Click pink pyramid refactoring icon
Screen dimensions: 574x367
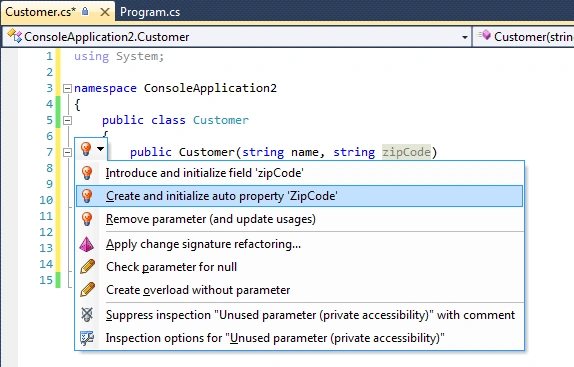pyautogui.click(x=87, y=244)
